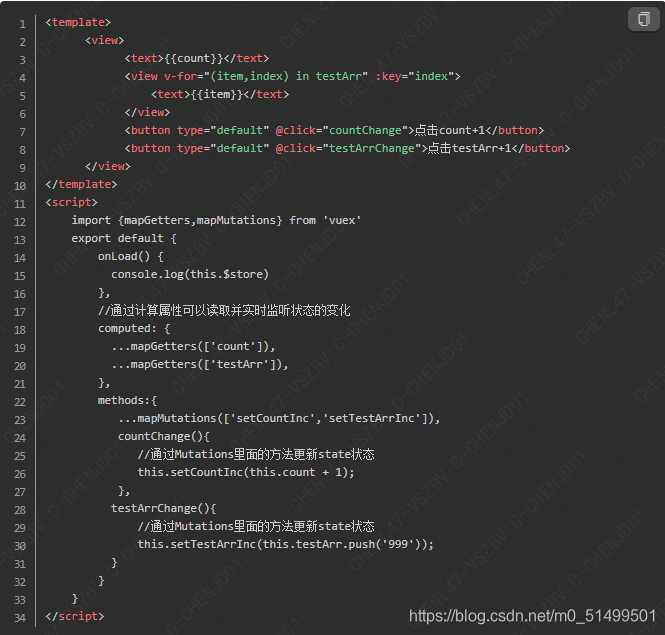Click the v-for testArr view line
The height and width of the screenshot is (635, 665).
(x=293, y=76)
